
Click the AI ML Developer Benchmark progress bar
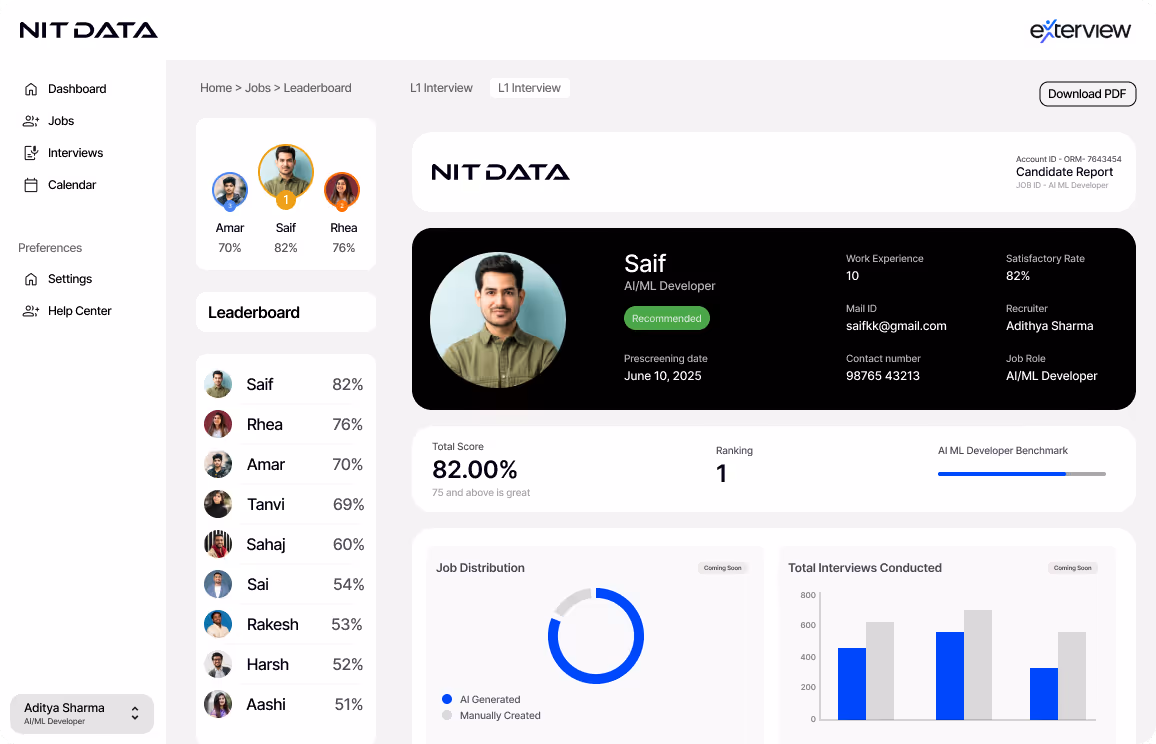1021,474
